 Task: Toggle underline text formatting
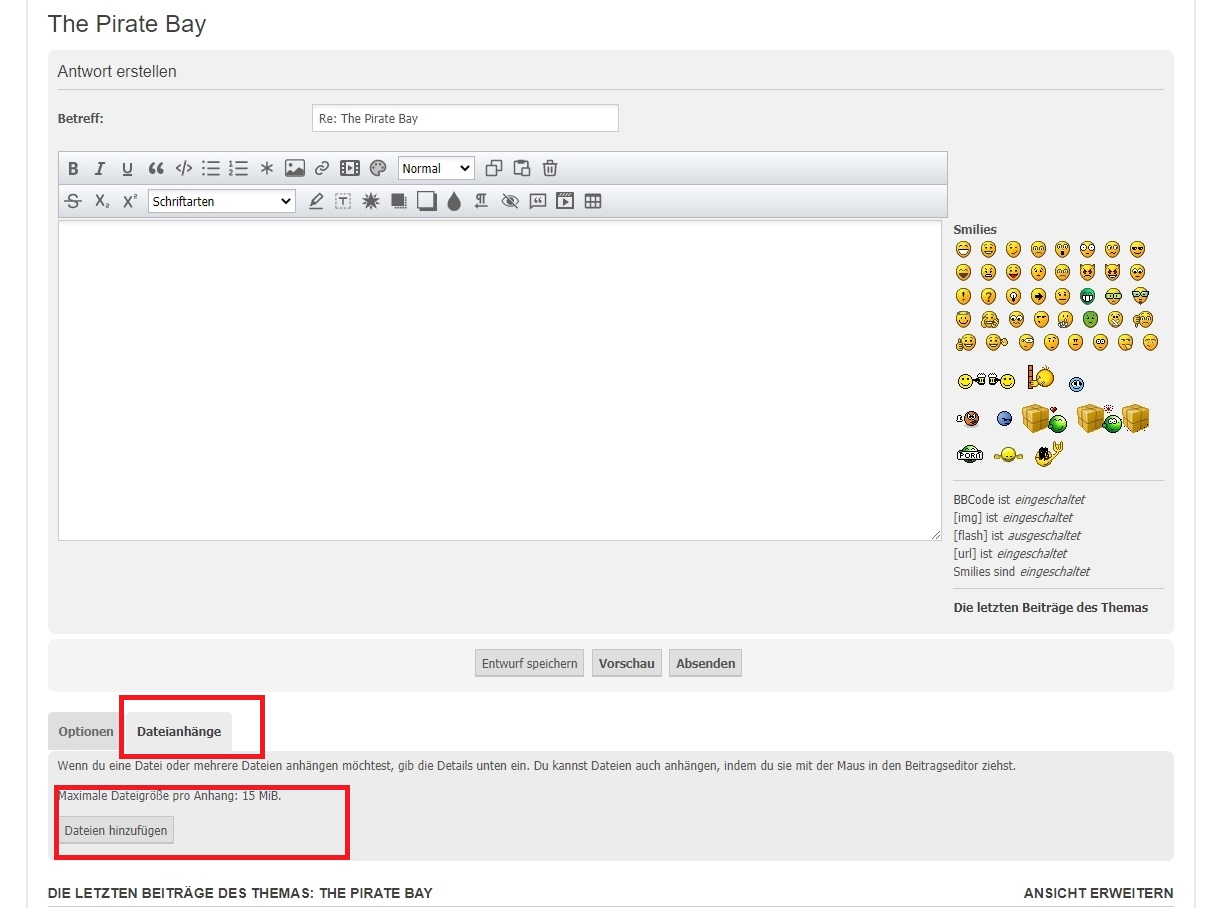(127, 169)
